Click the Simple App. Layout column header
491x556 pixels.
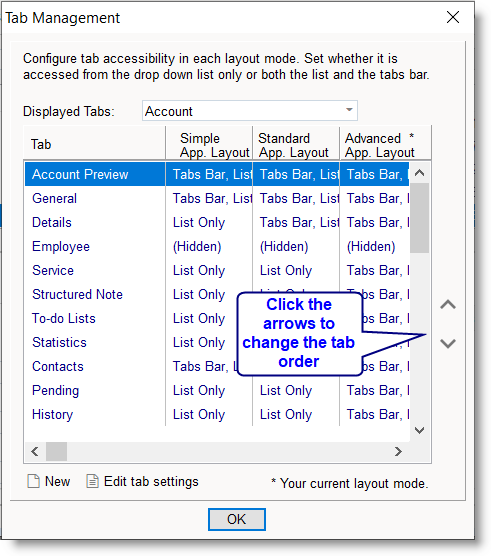point(209,145)
